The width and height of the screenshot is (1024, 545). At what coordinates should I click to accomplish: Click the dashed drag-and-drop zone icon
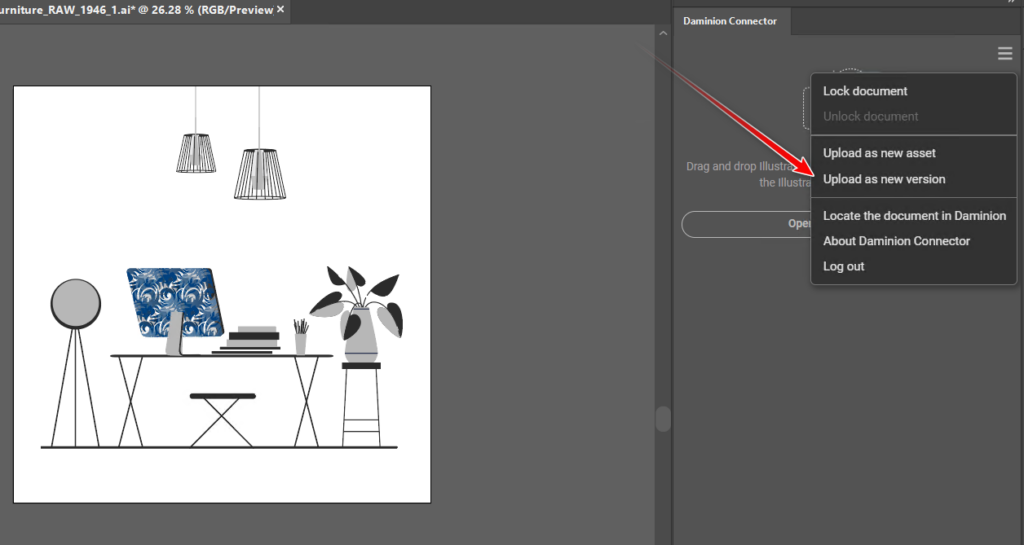(808, 105)
